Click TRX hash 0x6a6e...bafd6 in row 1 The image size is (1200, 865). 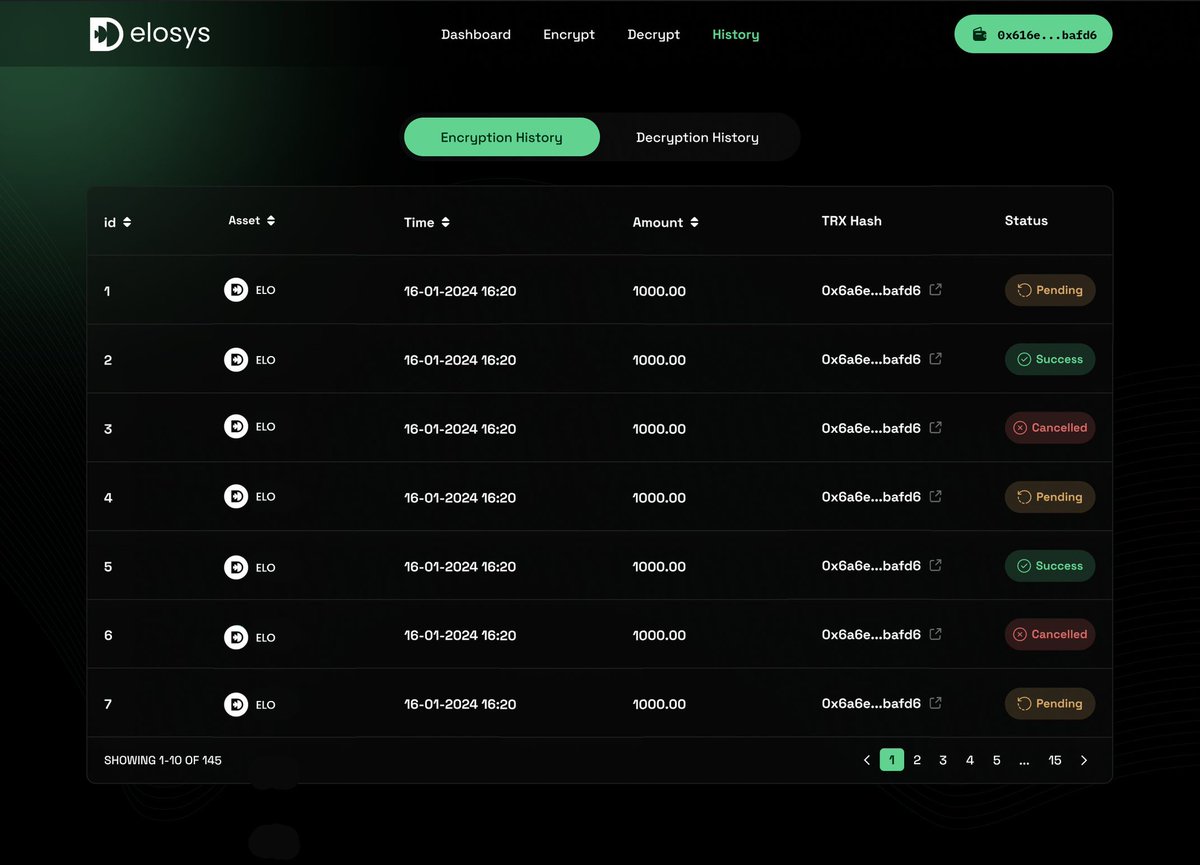(x=871, y=291)
